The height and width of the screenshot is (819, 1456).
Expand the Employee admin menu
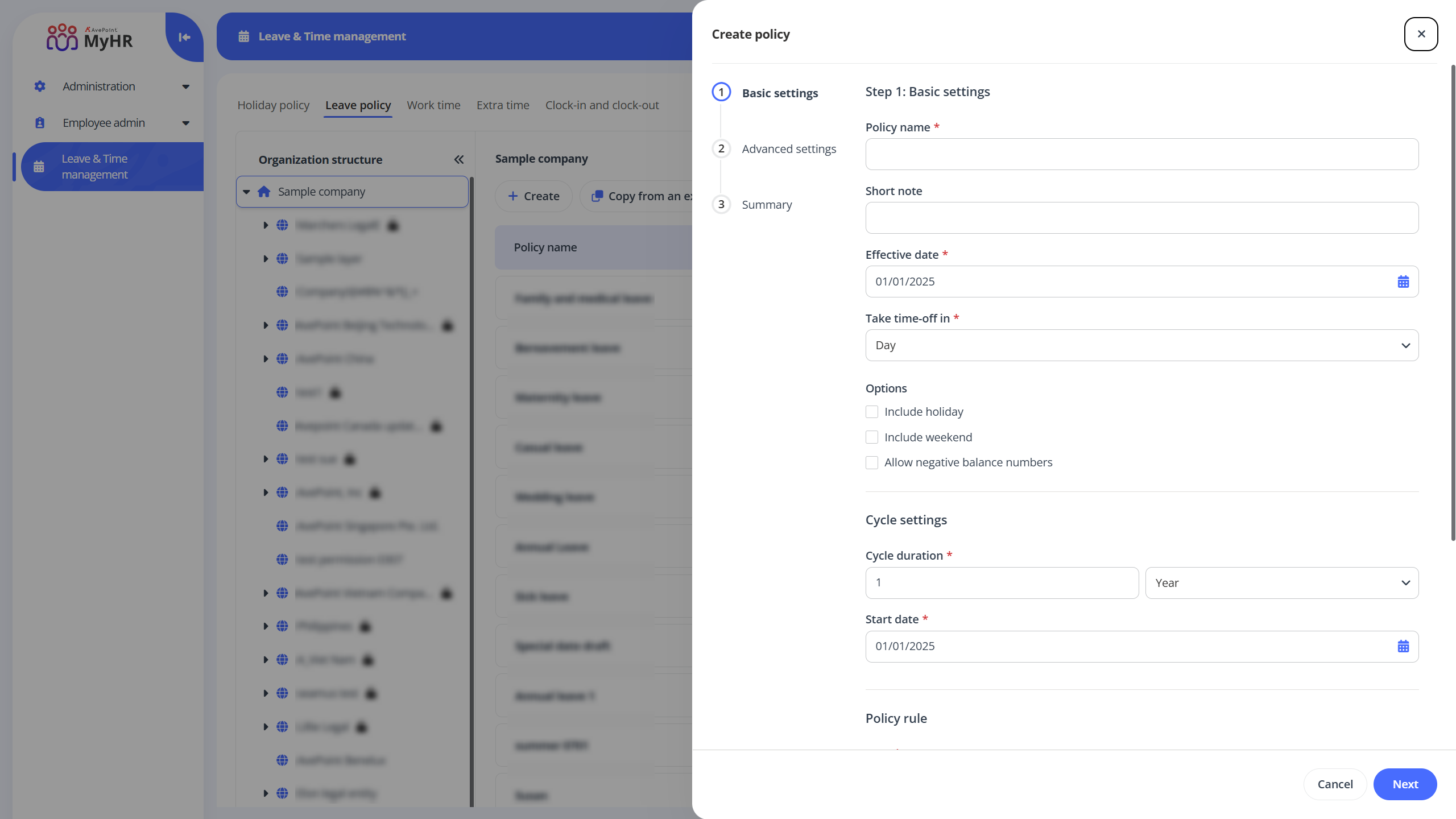pos(185,123)
